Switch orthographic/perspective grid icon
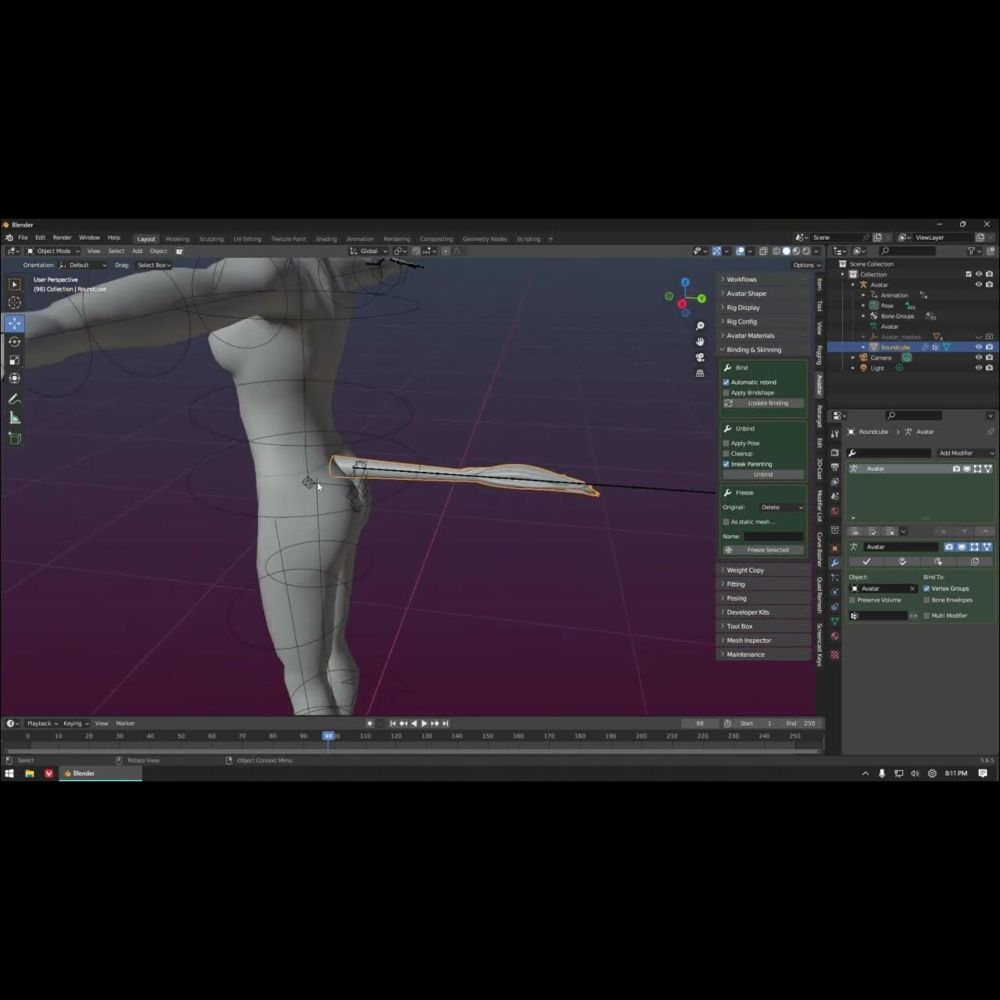 coord(700,373)
